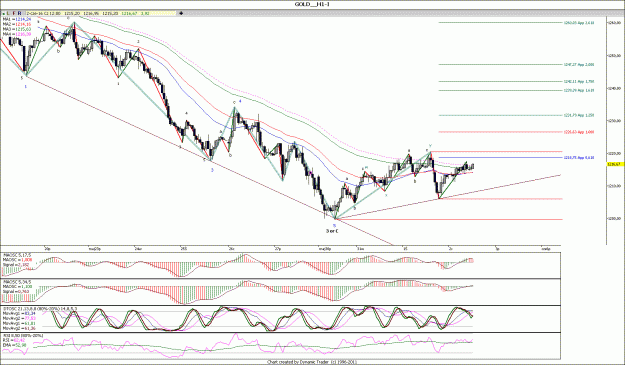Click the '3 or C' wave label
This screenshot has width=625, height=365.
[332, 231]
